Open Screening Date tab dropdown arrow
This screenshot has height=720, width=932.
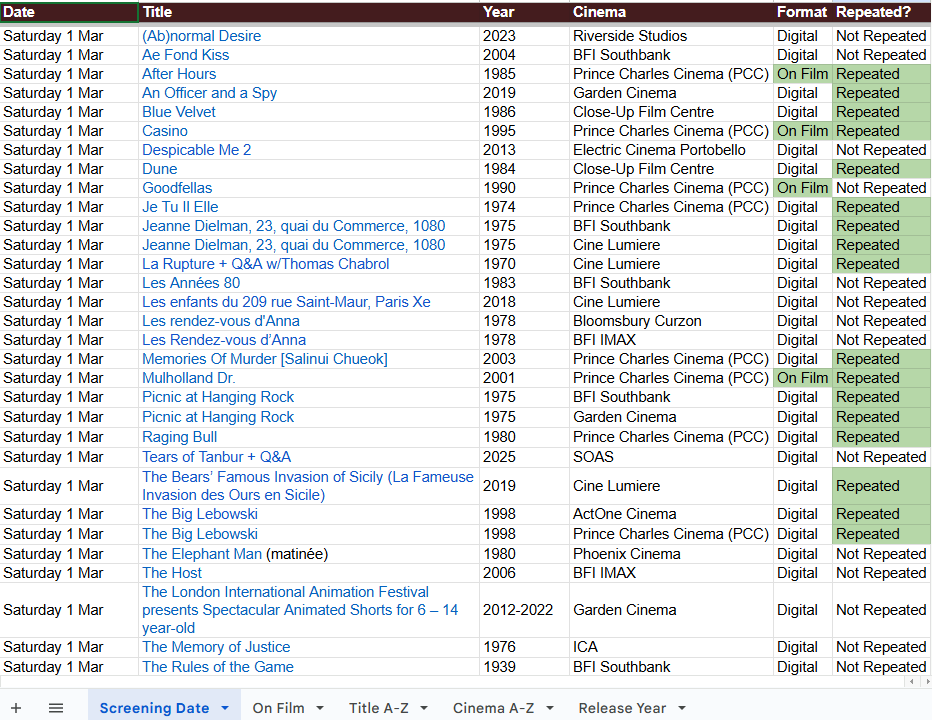point(225,708)
